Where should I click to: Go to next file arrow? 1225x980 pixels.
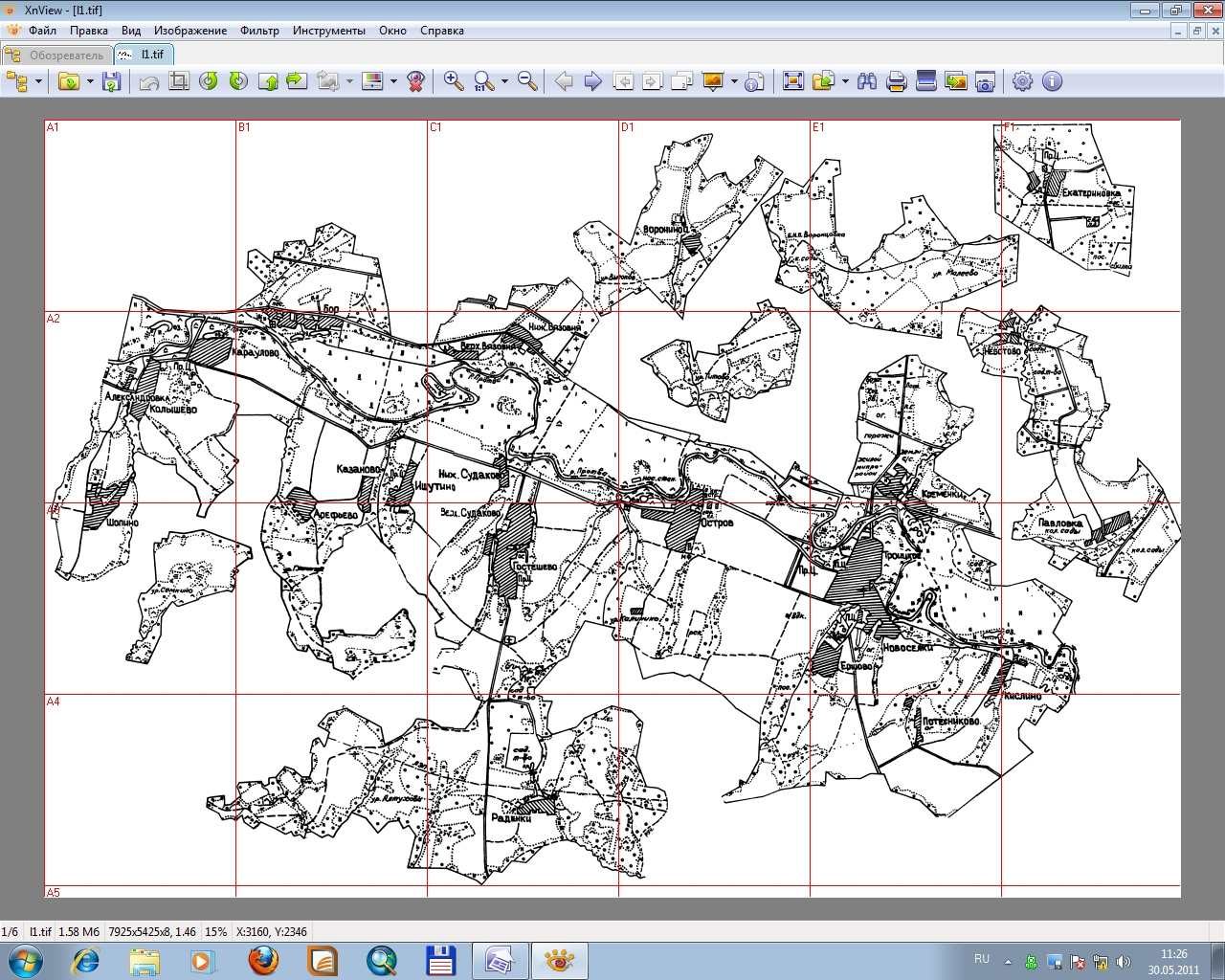pyautogui.click(x=593, y=81)
